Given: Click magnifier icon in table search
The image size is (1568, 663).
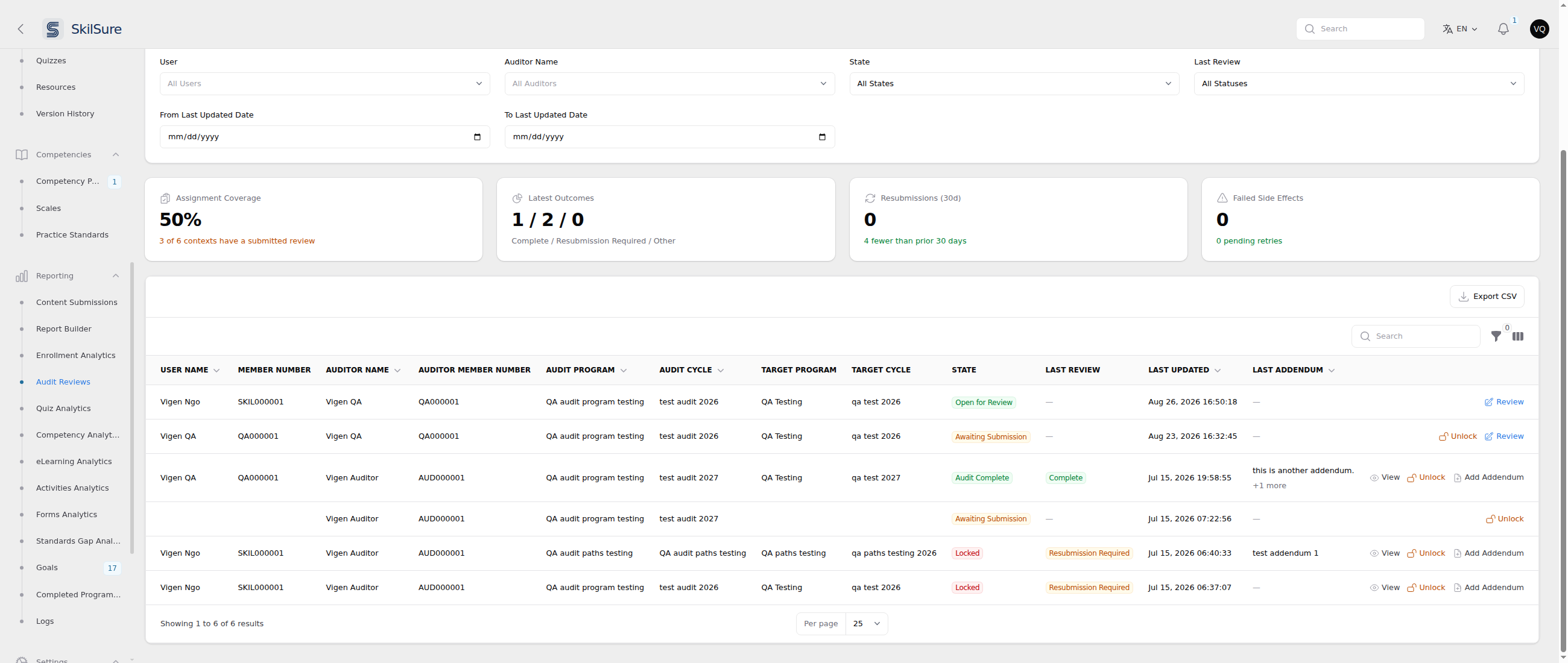Looking at the screenshot, I should point(1365,336).
